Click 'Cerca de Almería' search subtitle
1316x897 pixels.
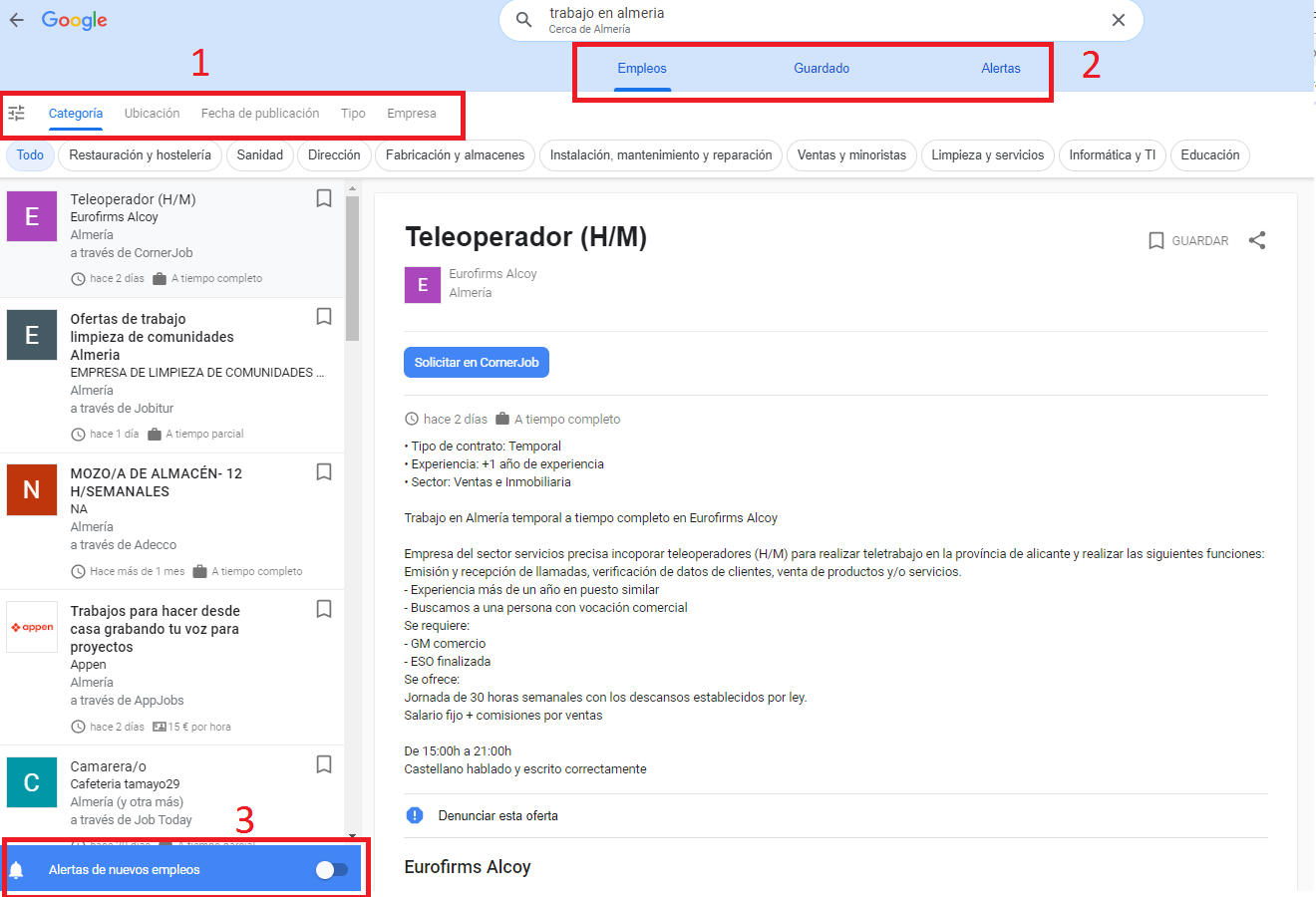point(589,30)
